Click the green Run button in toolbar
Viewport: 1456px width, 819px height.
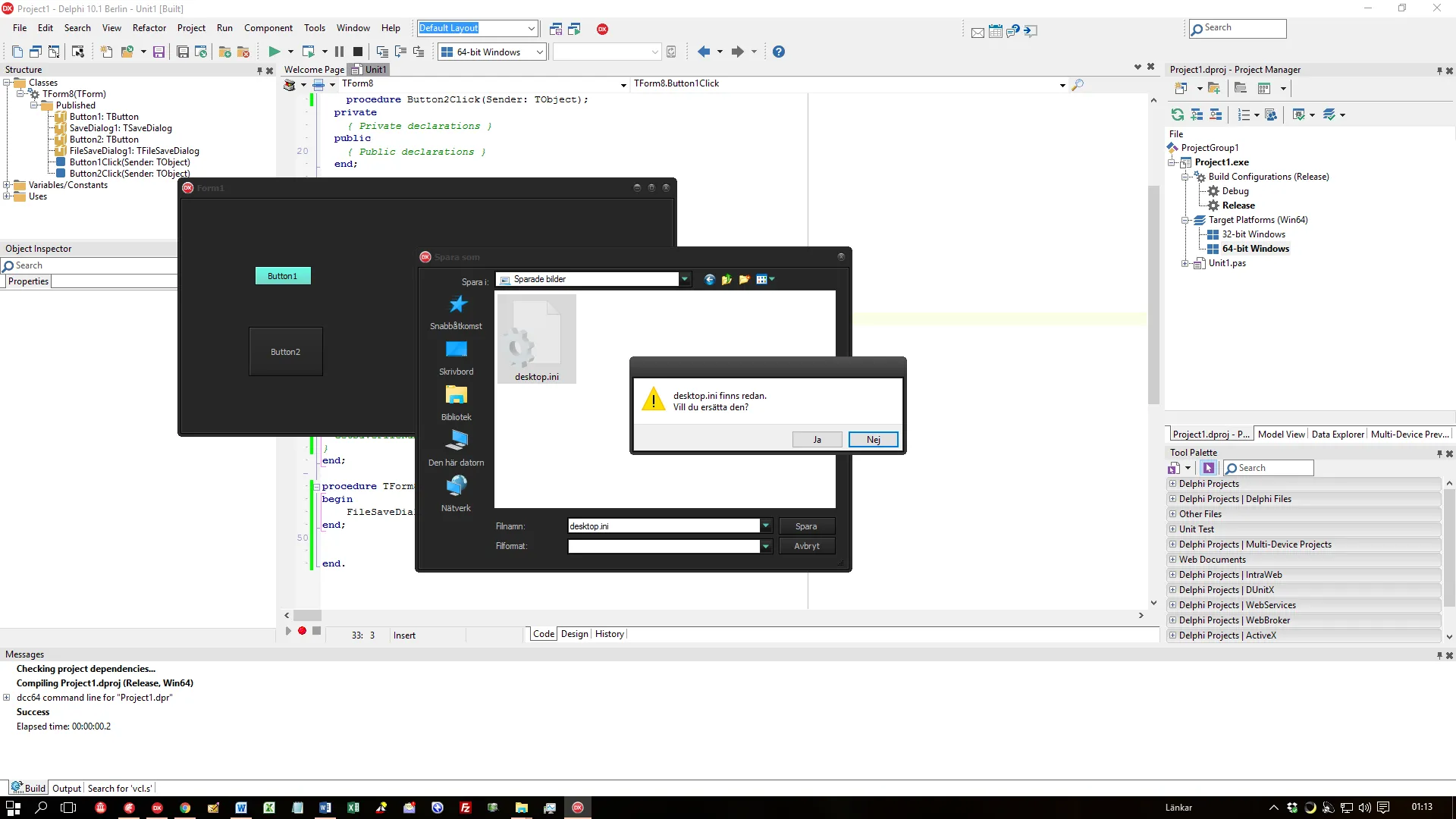[x=274, y=52]
